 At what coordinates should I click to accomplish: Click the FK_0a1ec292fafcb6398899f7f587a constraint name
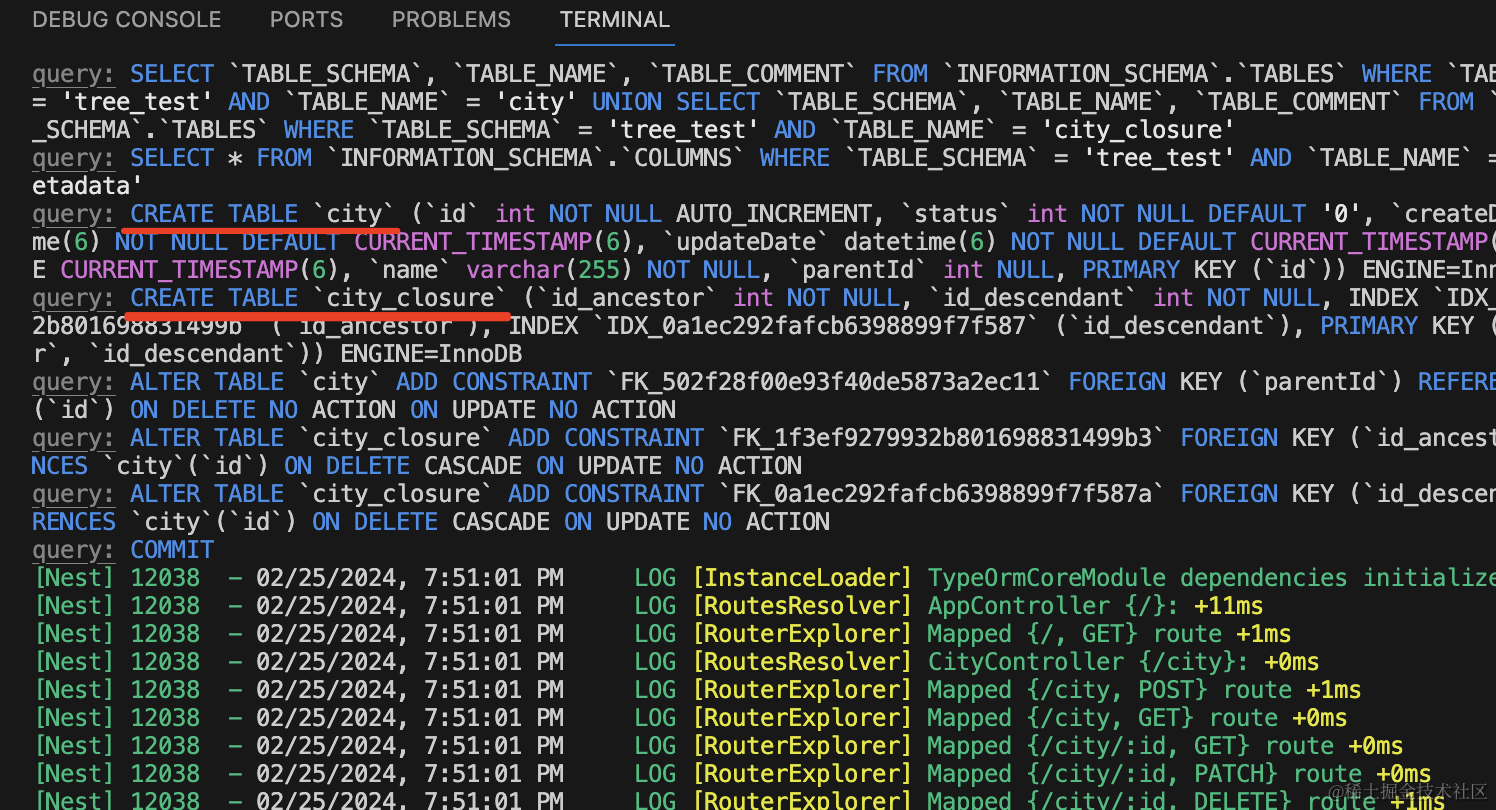pos(942,494)
